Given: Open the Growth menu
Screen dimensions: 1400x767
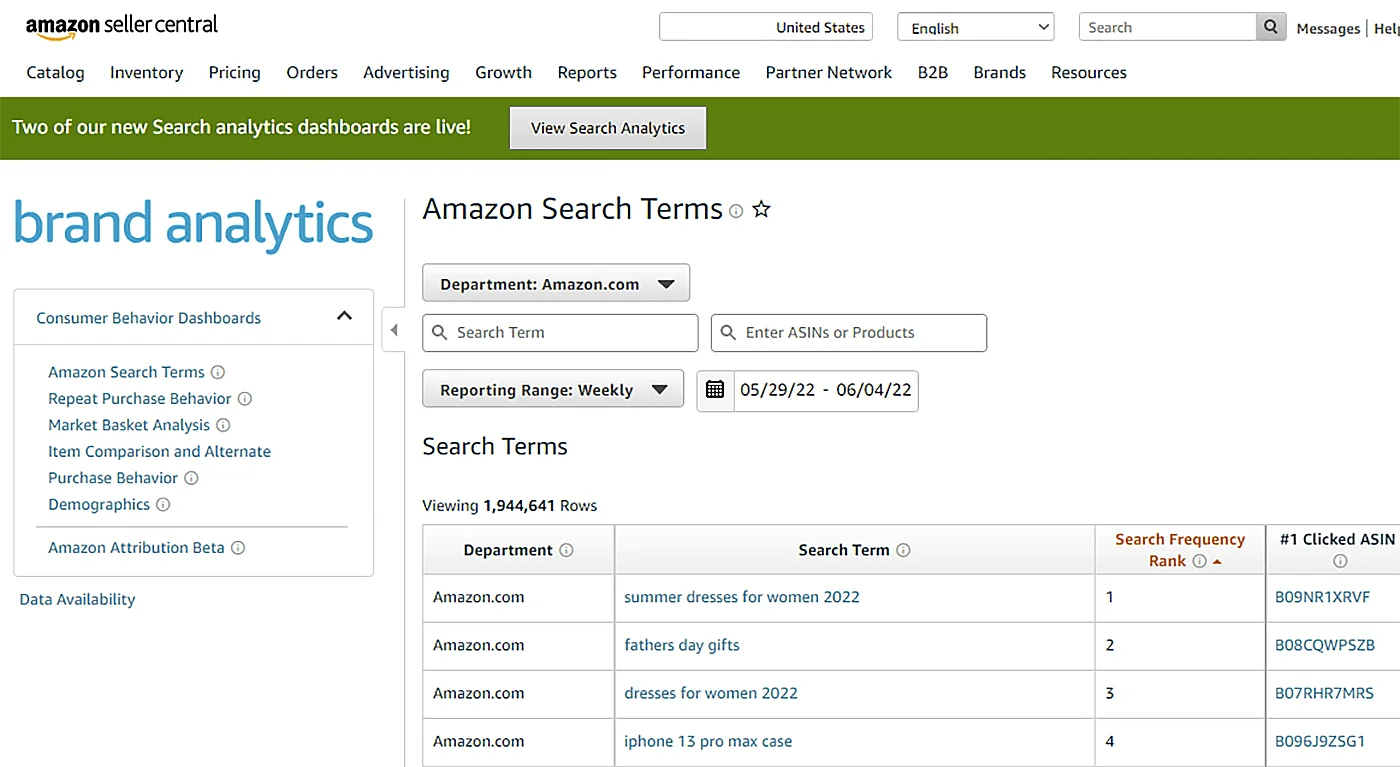Looking at the screenshot, I should pos(503,72).
